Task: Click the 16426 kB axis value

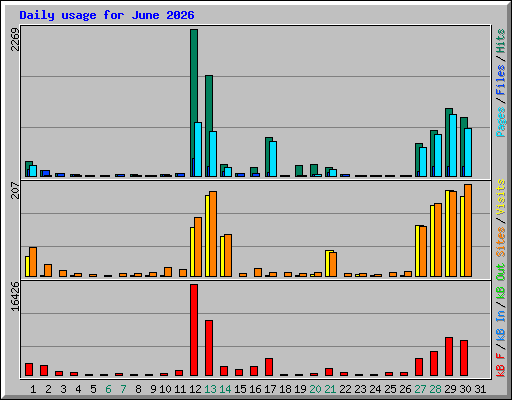Action: coord(15,297)
